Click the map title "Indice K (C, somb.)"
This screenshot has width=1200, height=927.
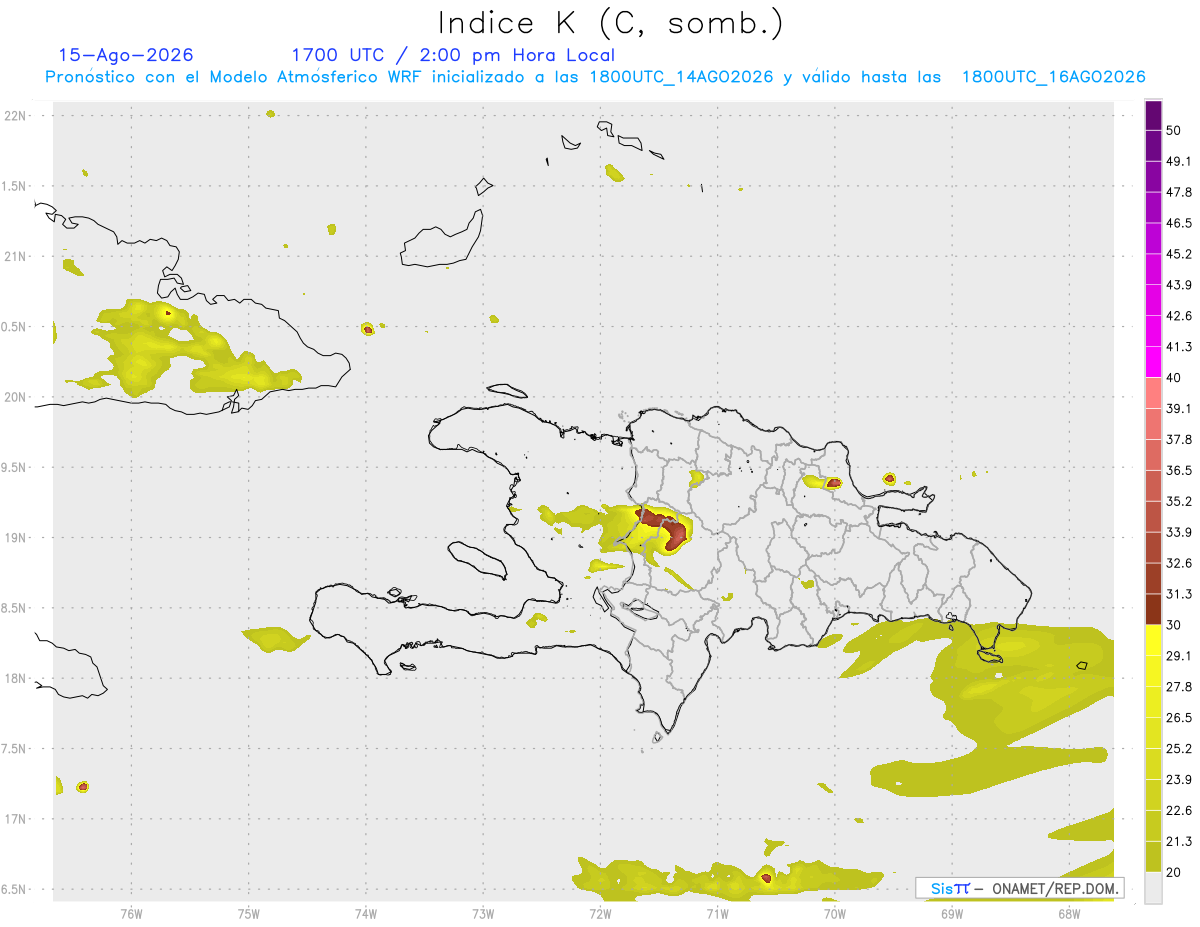coord(610,23)
